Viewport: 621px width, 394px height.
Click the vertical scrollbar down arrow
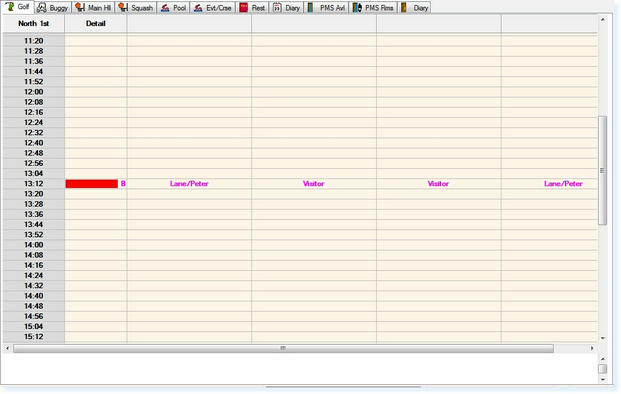[603, 338]
